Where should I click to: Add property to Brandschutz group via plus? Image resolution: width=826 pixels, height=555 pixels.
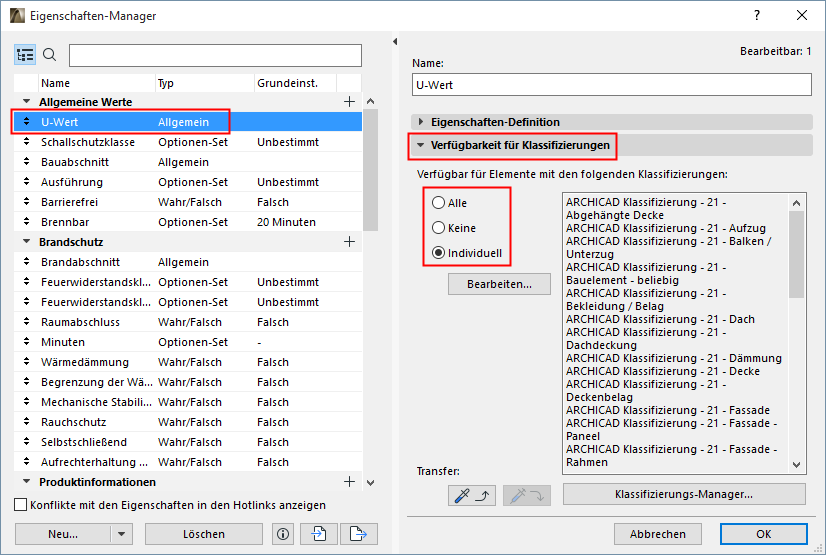click(349, 242)
